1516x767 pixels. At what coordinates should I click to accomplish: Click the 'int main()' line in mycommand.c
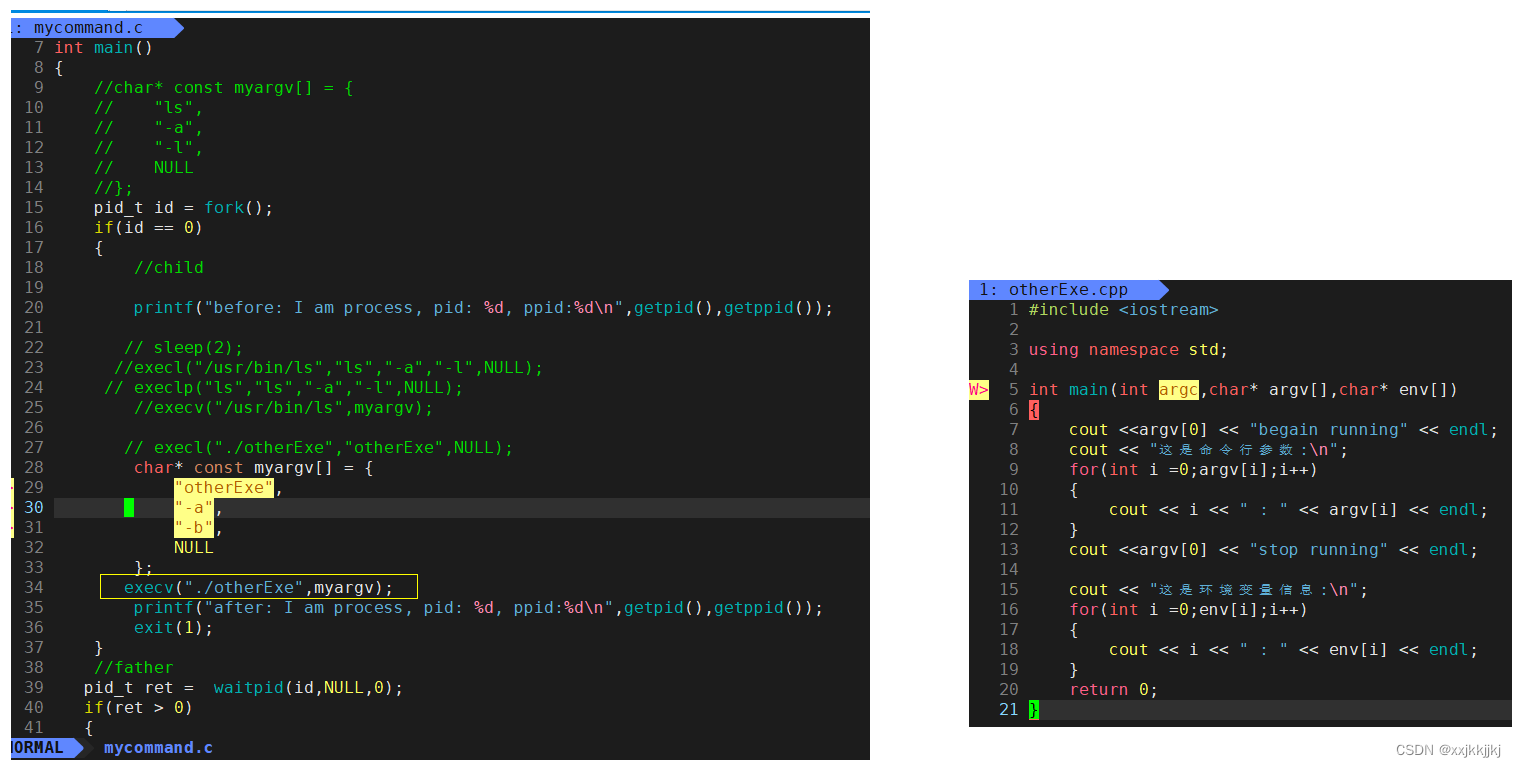tap(103, 47)
